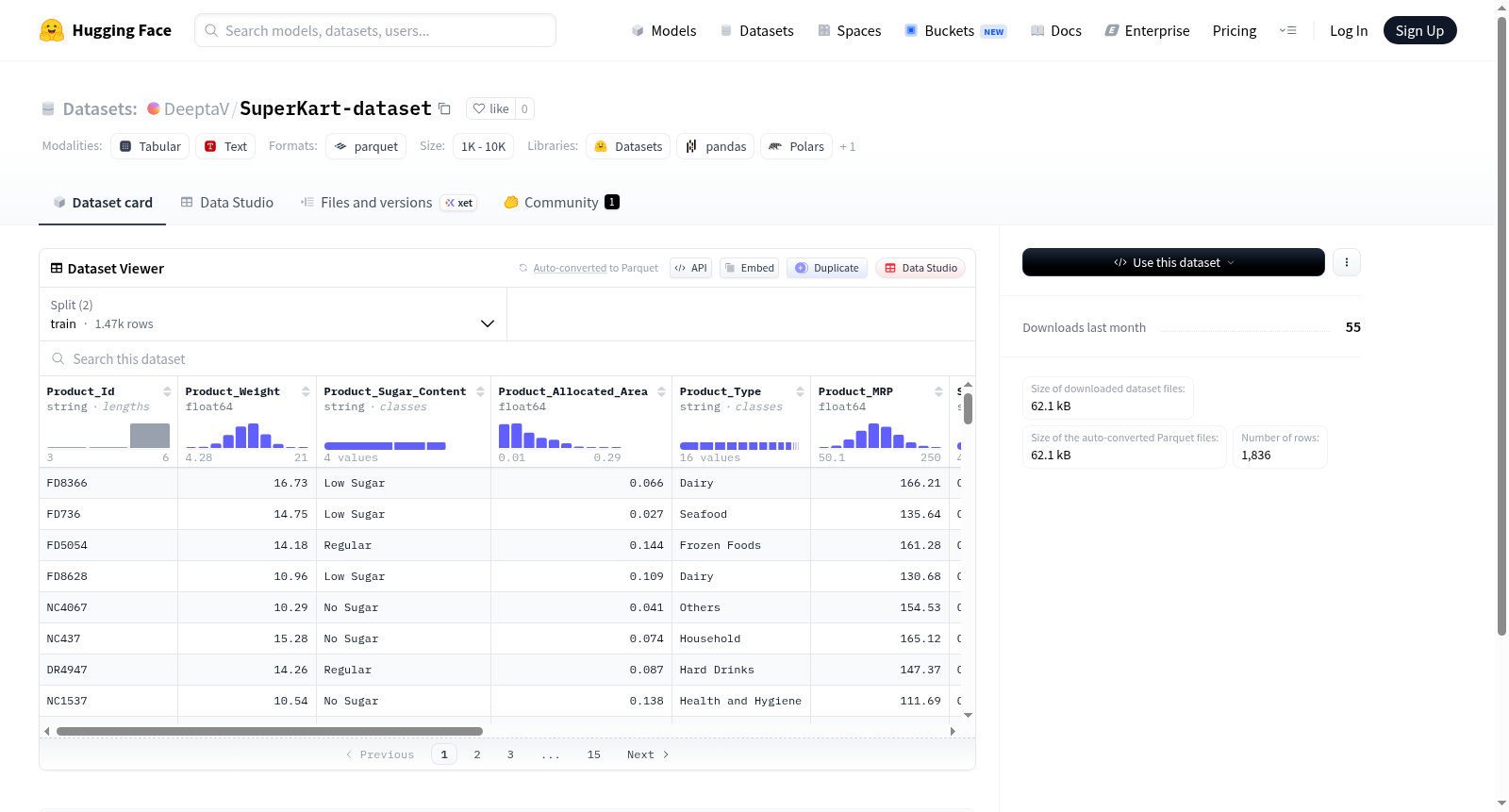The width and height of the screenshot is (1509, 812).
Task: Sort by Product_Sugar_Content sort icon
Action: (x=480, y=391)
